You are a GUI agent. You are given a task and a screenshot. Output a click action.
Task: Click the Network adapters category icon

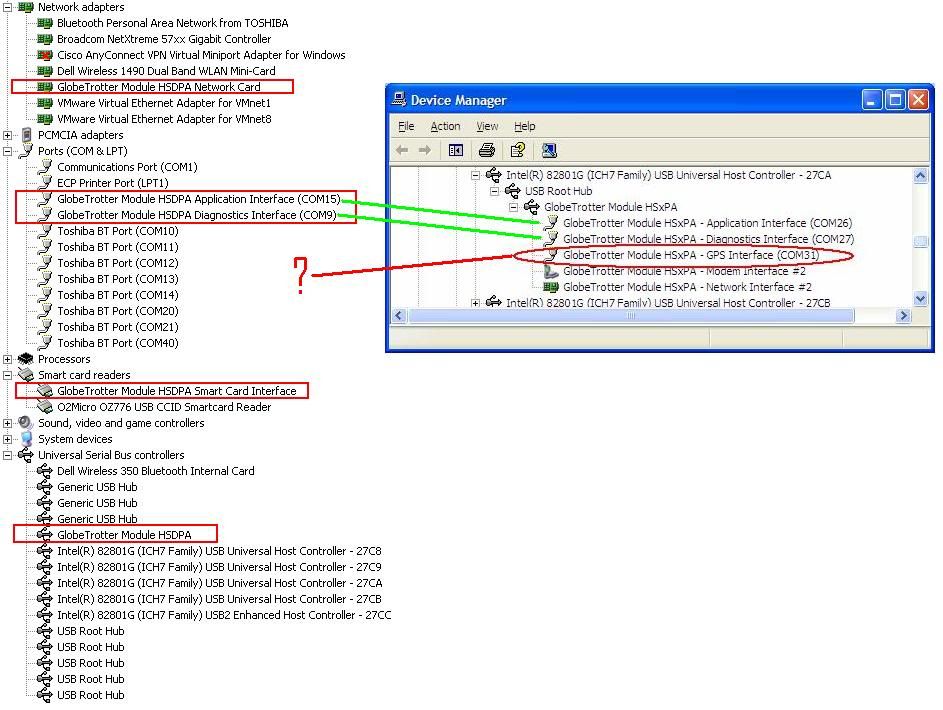(x=25, y=7)
